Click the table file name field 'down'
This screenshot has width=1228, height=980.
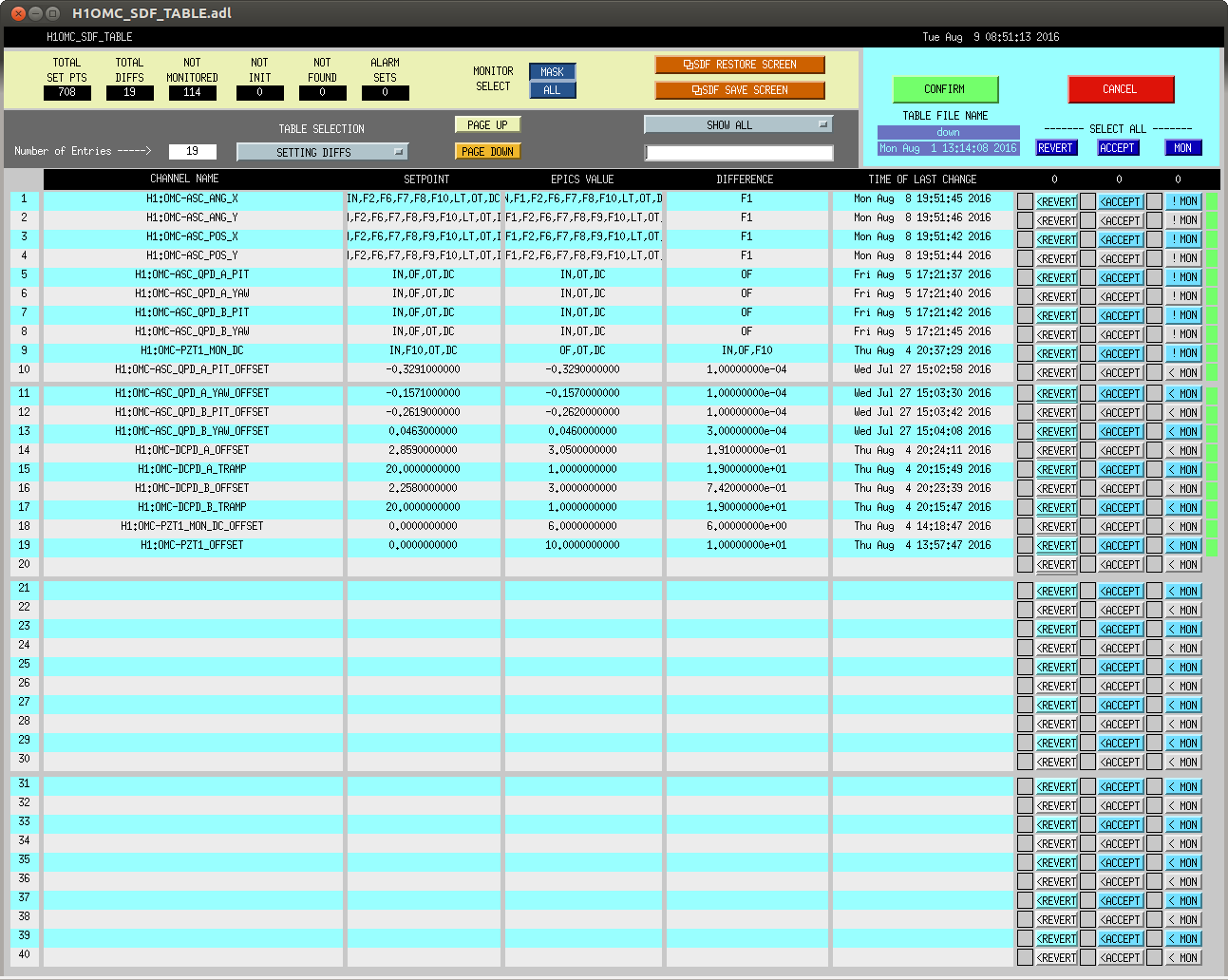click(x=948, y=132)
